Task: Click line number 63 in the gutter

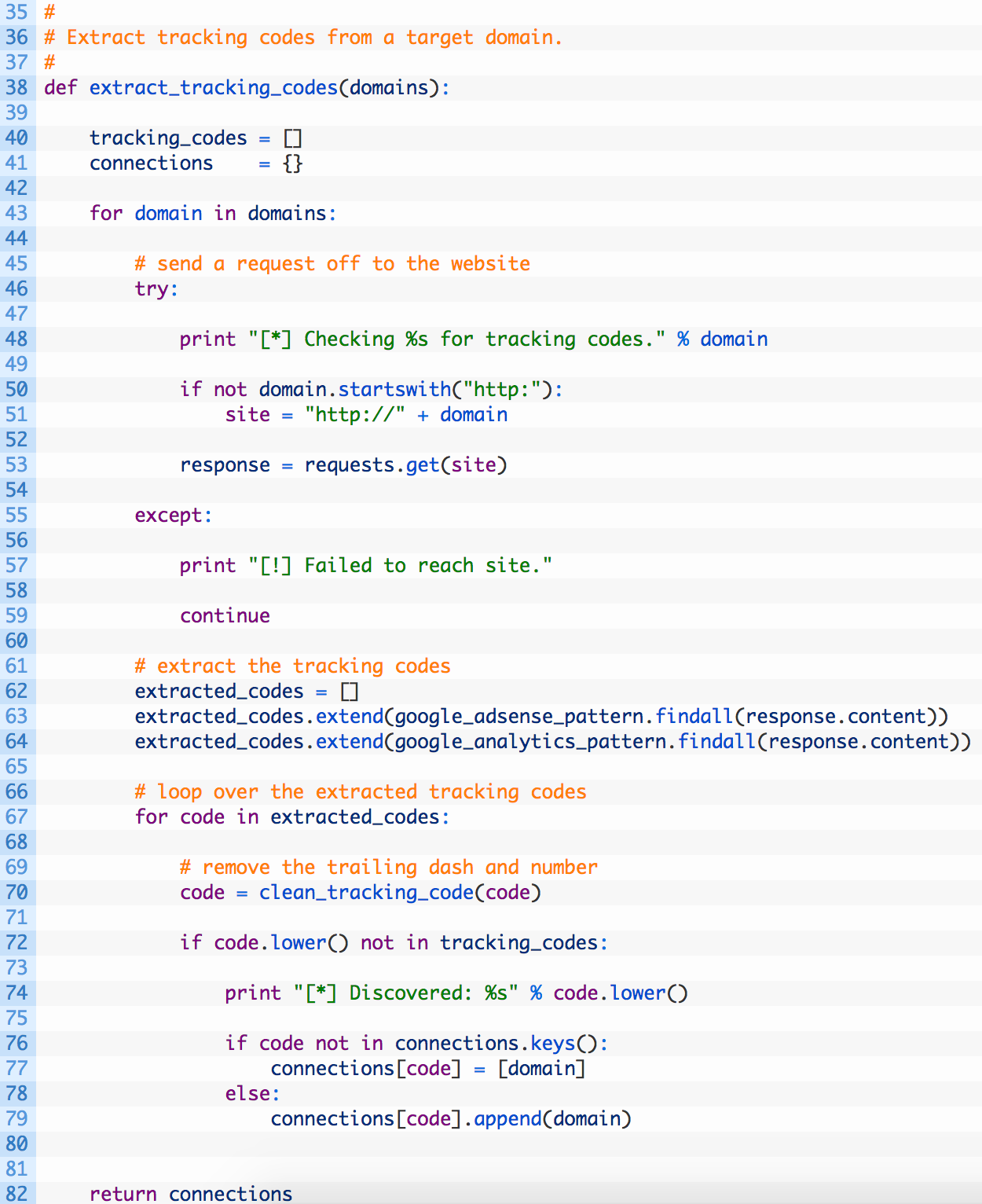Action: 16,716
